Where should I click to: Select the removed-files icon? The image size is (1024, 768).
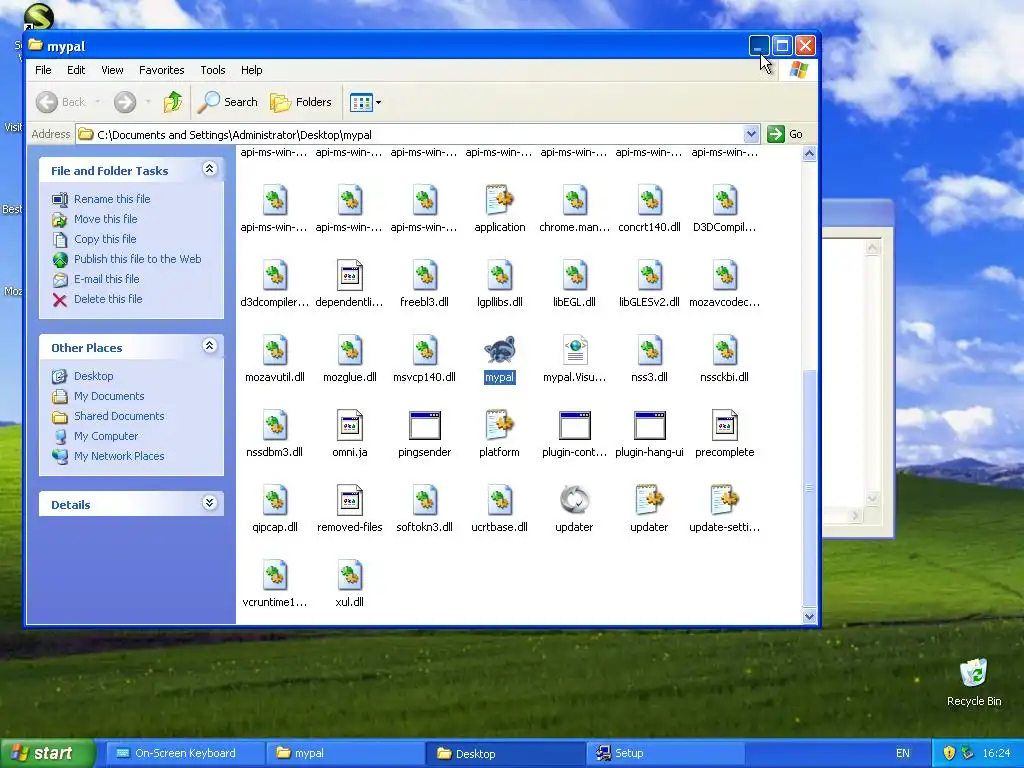click(x=349, y=500)
